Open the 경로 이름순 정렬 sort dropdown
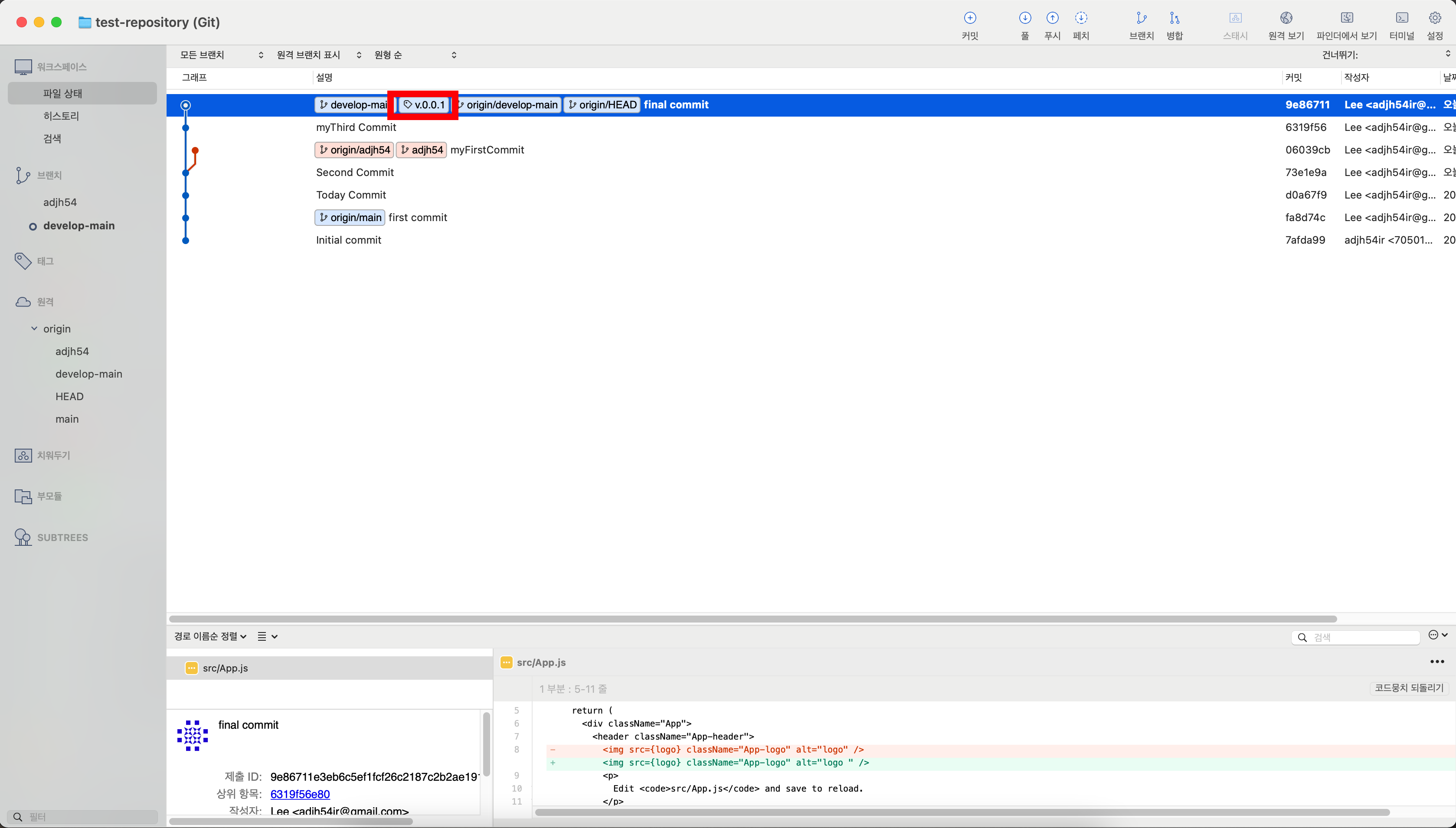 pyautogui.click(x=210, y=636)
